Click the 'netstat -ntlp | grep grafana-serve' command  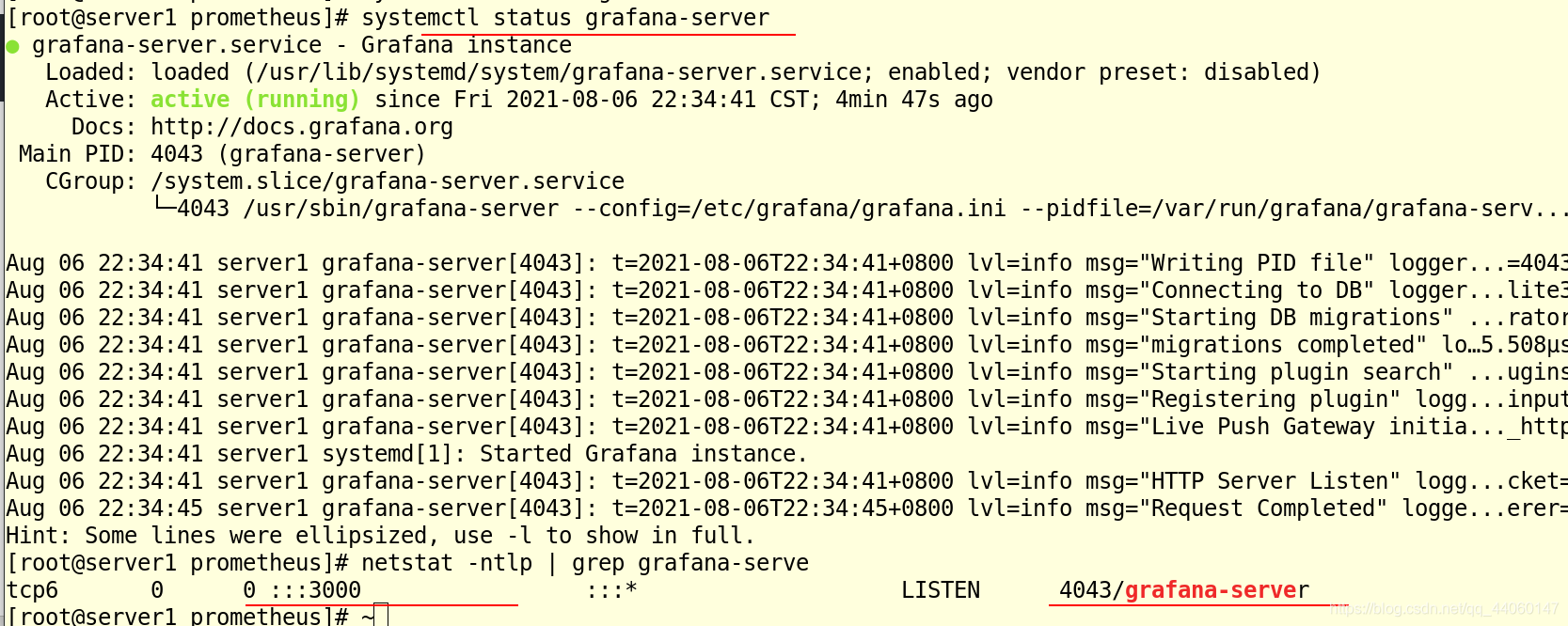coord(585,563)
